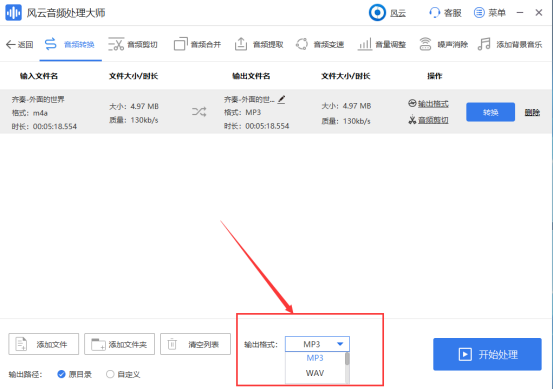Viewport: 554px width, 389px height.
Task: Click 删除 to remove the file
Action: point(532,113)
